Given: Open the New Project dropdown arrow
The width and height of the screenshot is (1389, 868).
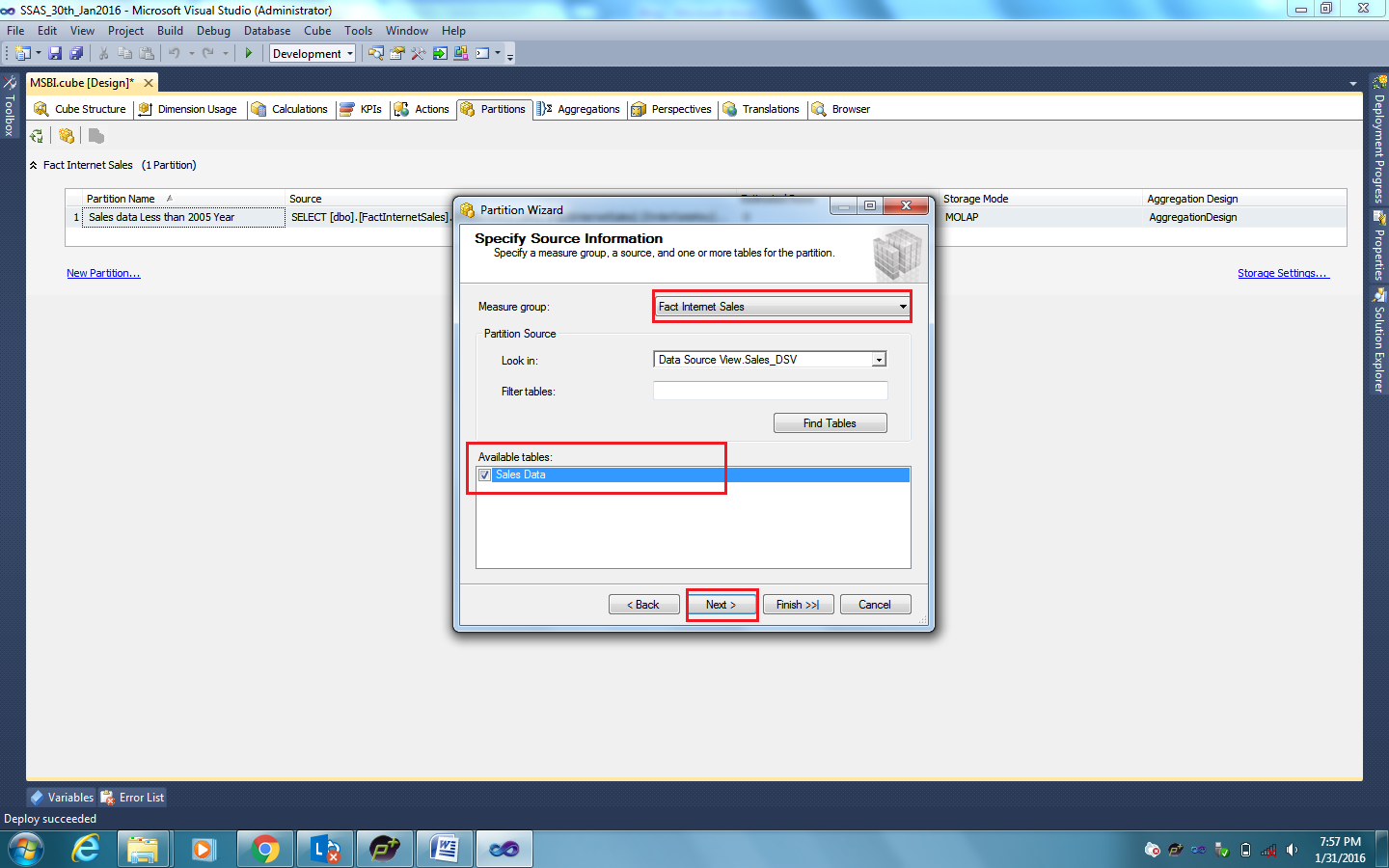Looking at the screenshot, I should click(39, 53).
